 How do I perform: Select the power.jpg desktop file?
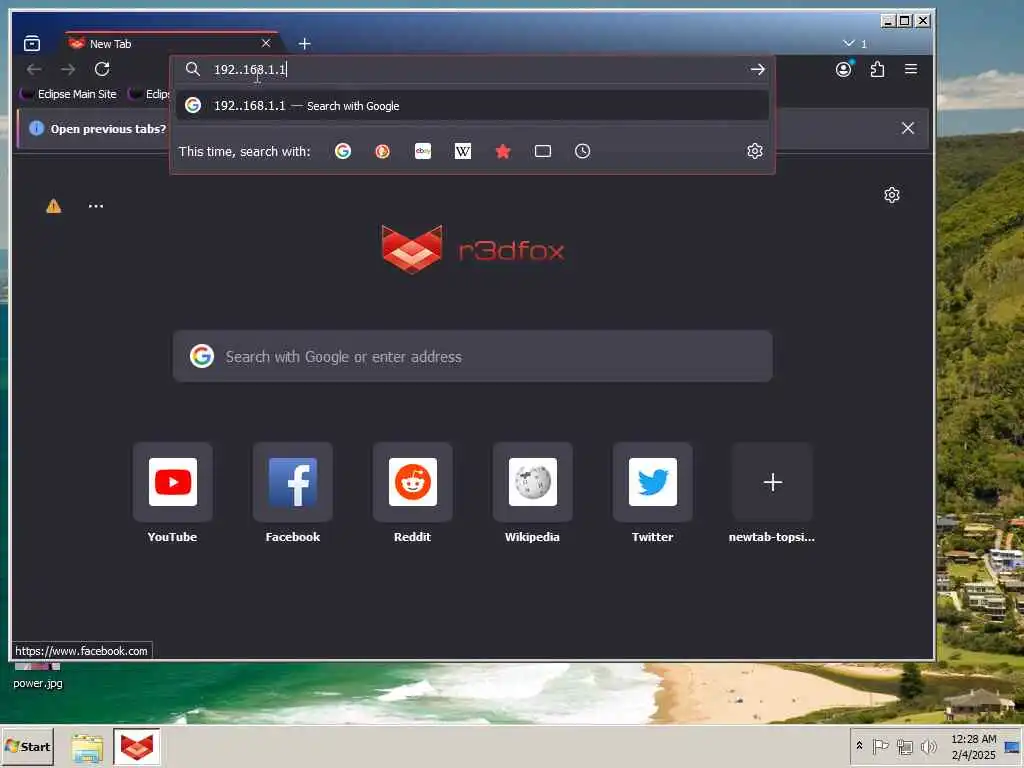38,677
